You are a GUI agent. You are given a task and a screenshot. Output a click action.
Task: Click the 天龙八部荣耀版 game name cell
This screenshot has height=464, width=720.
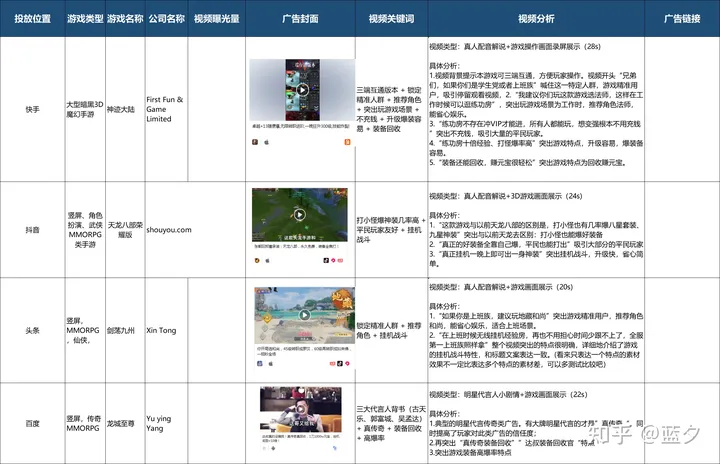click(x=125, y=230)
